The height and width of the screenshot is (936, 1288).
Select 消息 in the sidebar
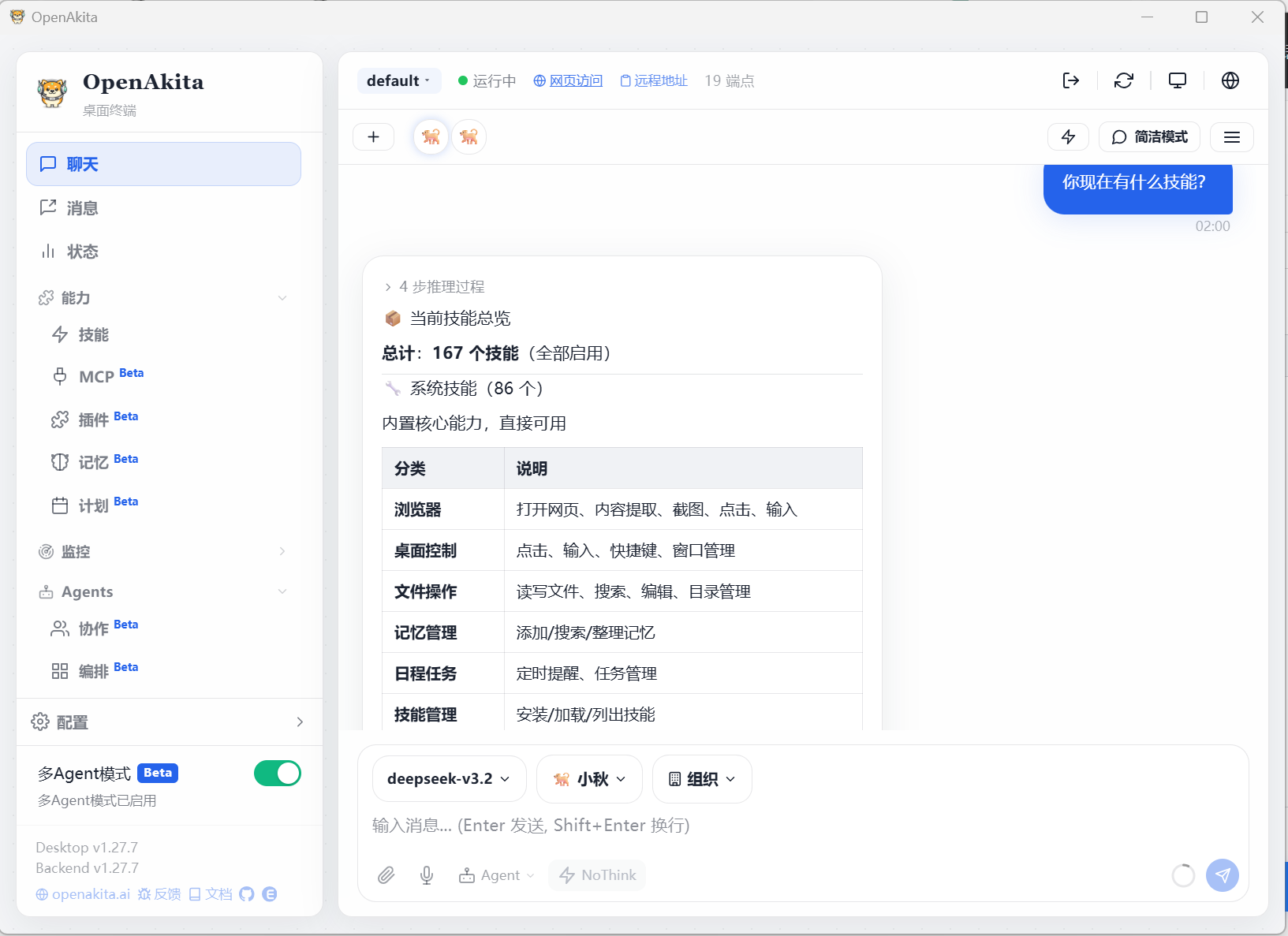tap(164, 208)
